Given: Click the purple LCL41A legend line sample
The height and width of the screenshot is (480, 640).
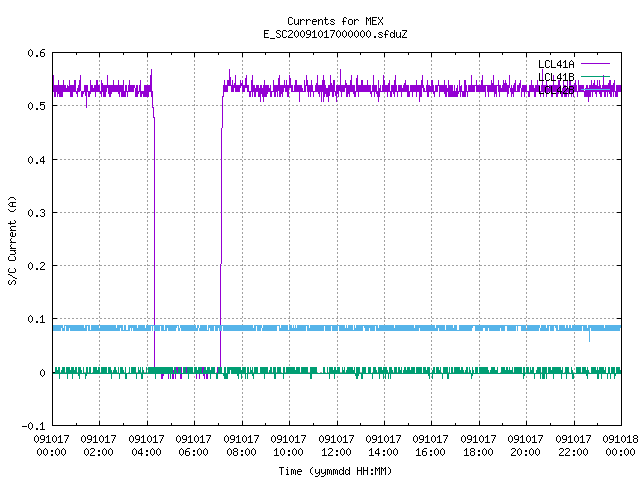Looking at the screenshot, I should point(595,64).
